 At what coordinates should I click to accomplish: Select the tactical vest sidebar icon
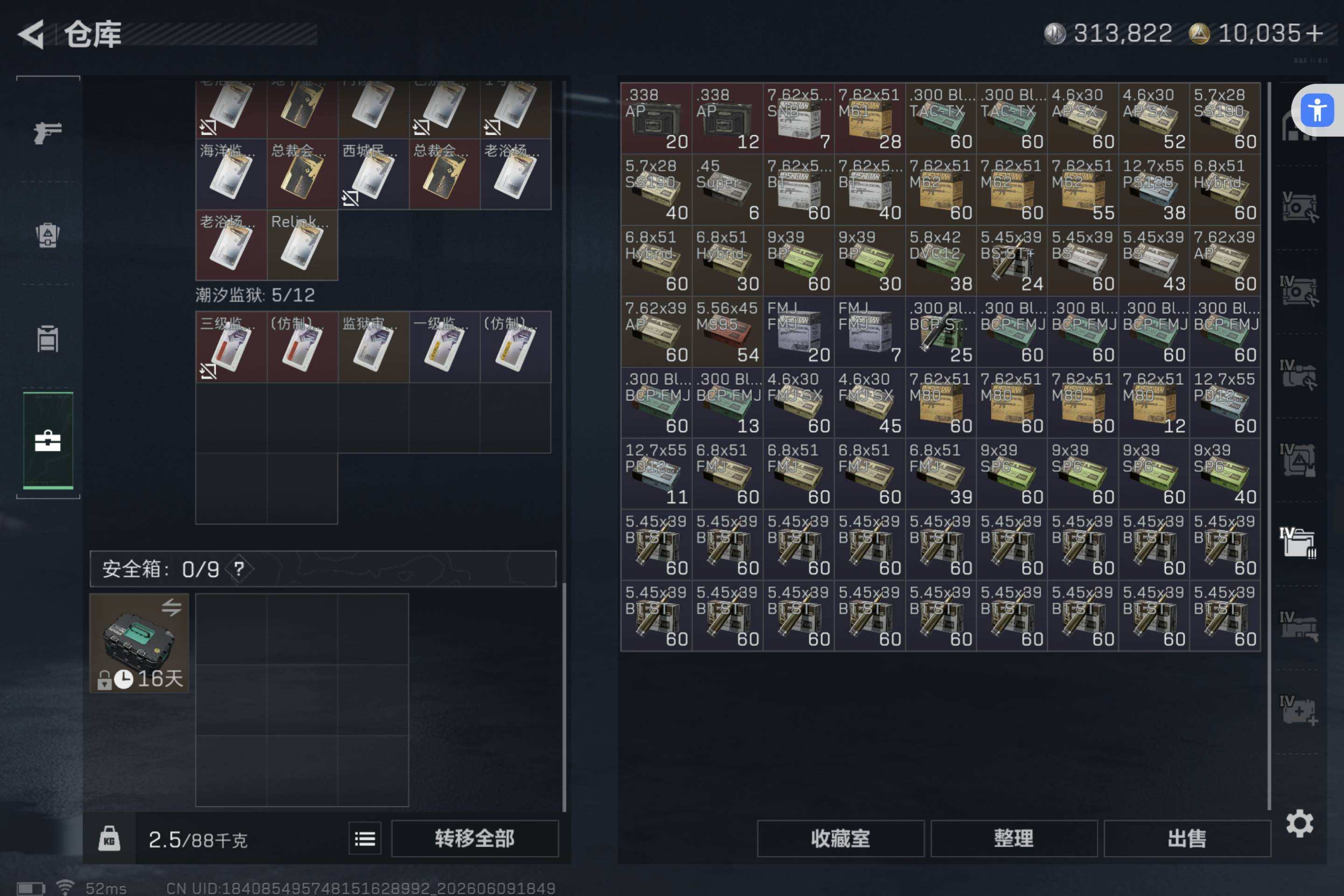(48, 339)
